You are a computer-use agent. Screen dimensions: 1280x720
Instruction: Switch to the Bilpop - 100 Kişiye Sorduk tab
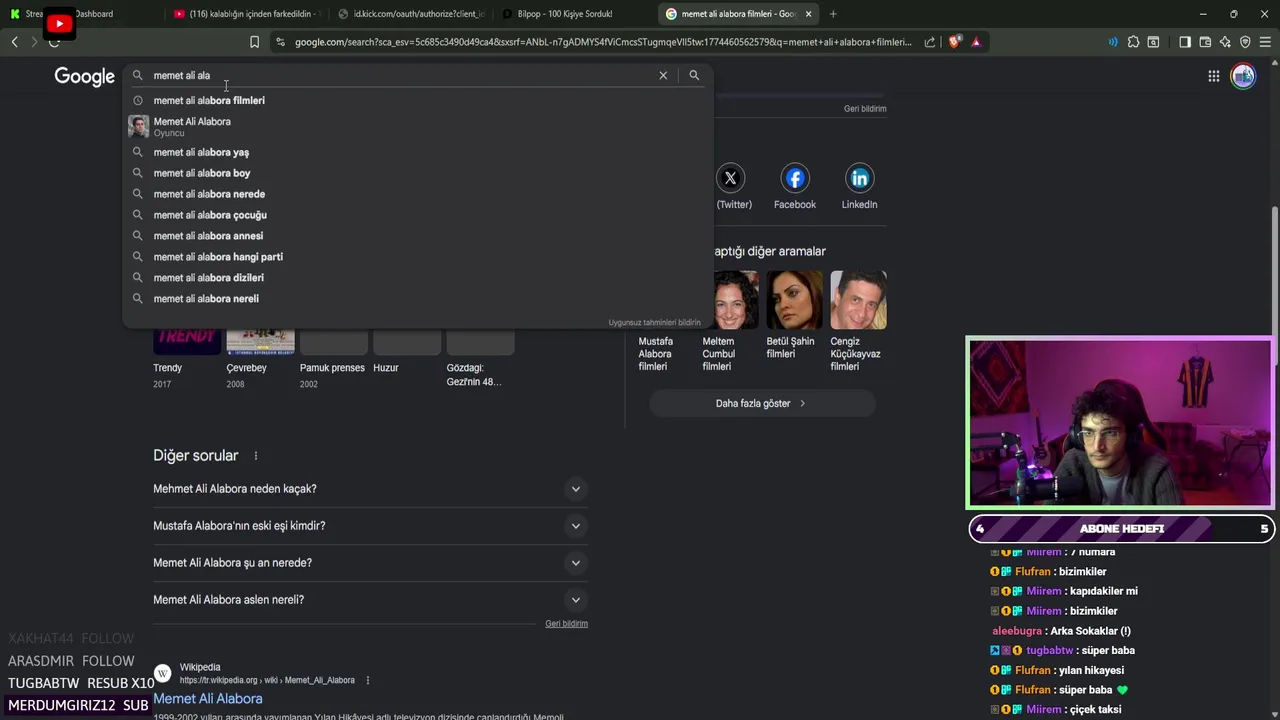click(x=565, y=14)
